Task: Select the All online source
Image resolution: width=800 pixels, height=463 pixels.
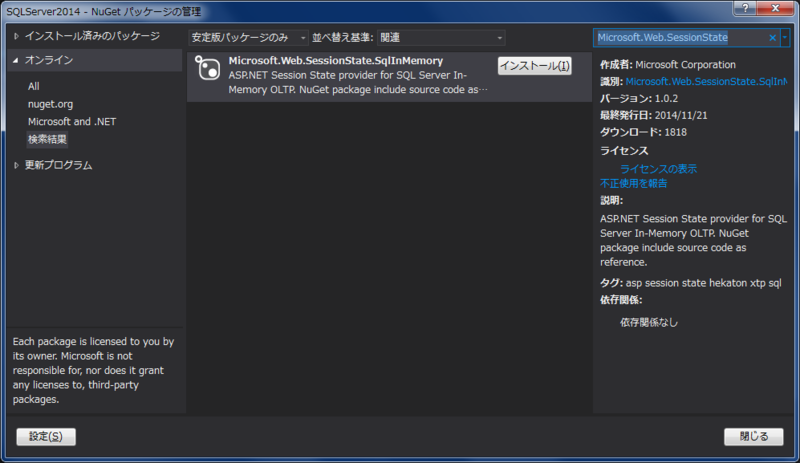Action: (34, 86)
